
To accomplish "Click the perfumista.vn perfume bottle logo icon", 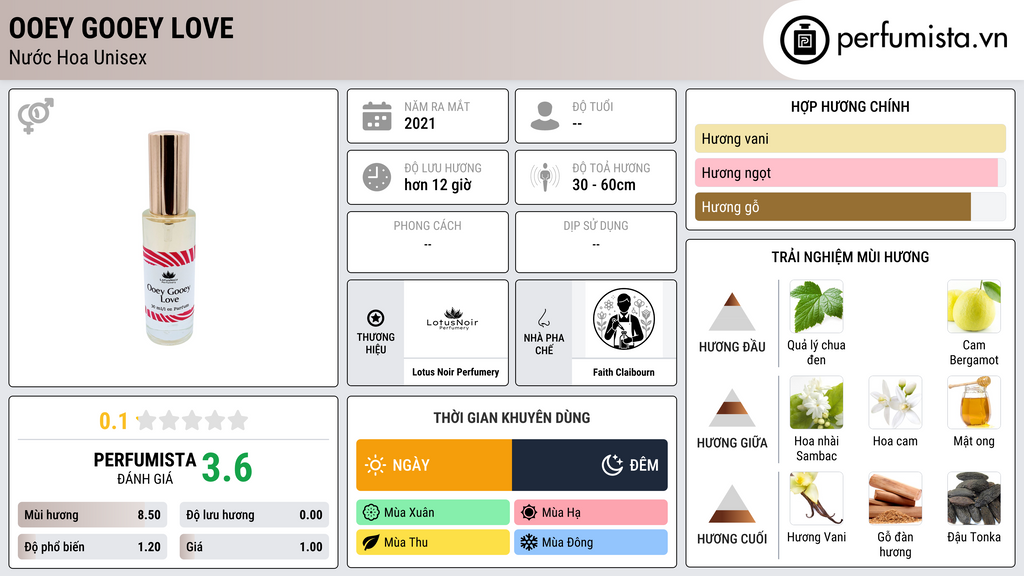I will click(x=804, y=40).
